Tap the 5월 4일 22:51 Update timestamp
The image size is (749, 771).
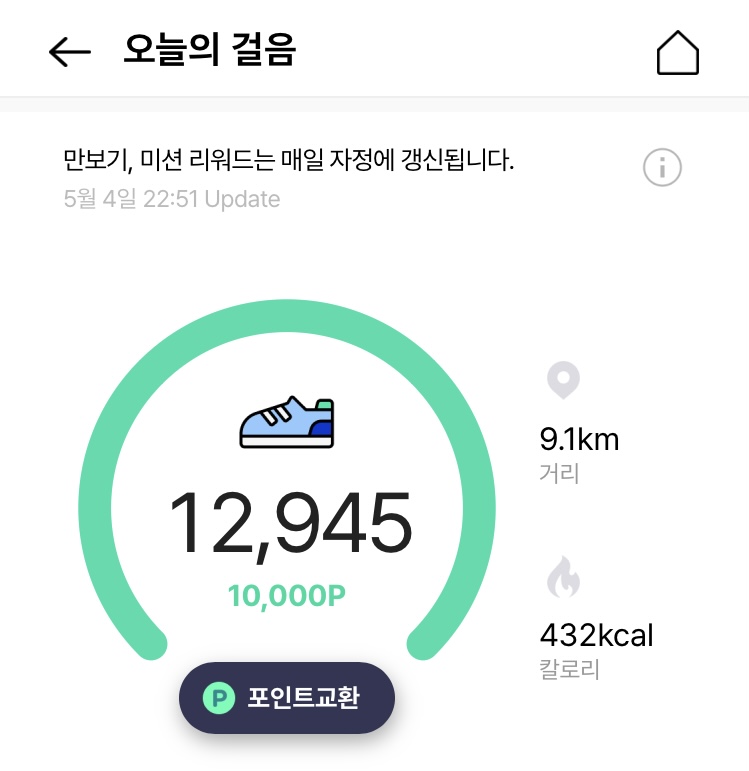coord(171,199)
